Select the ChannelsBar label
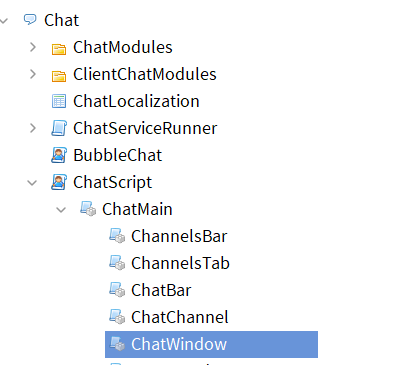Image resolution: width=393 pixels, height=365 pixels. coord(179,236)
